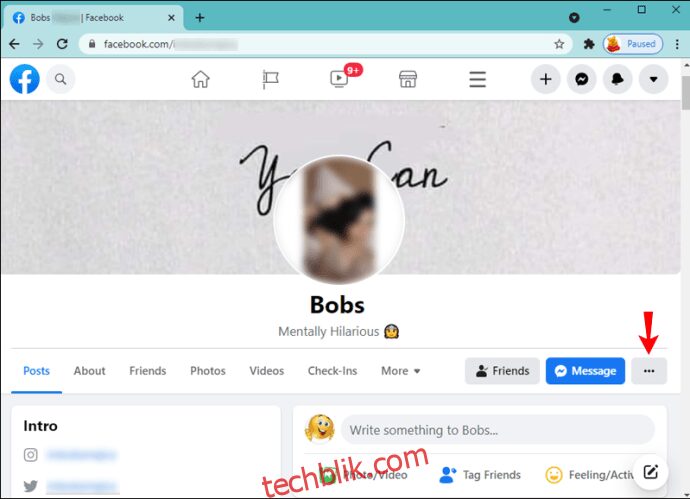Open the Marketplace storefront icon

point(408,80)
